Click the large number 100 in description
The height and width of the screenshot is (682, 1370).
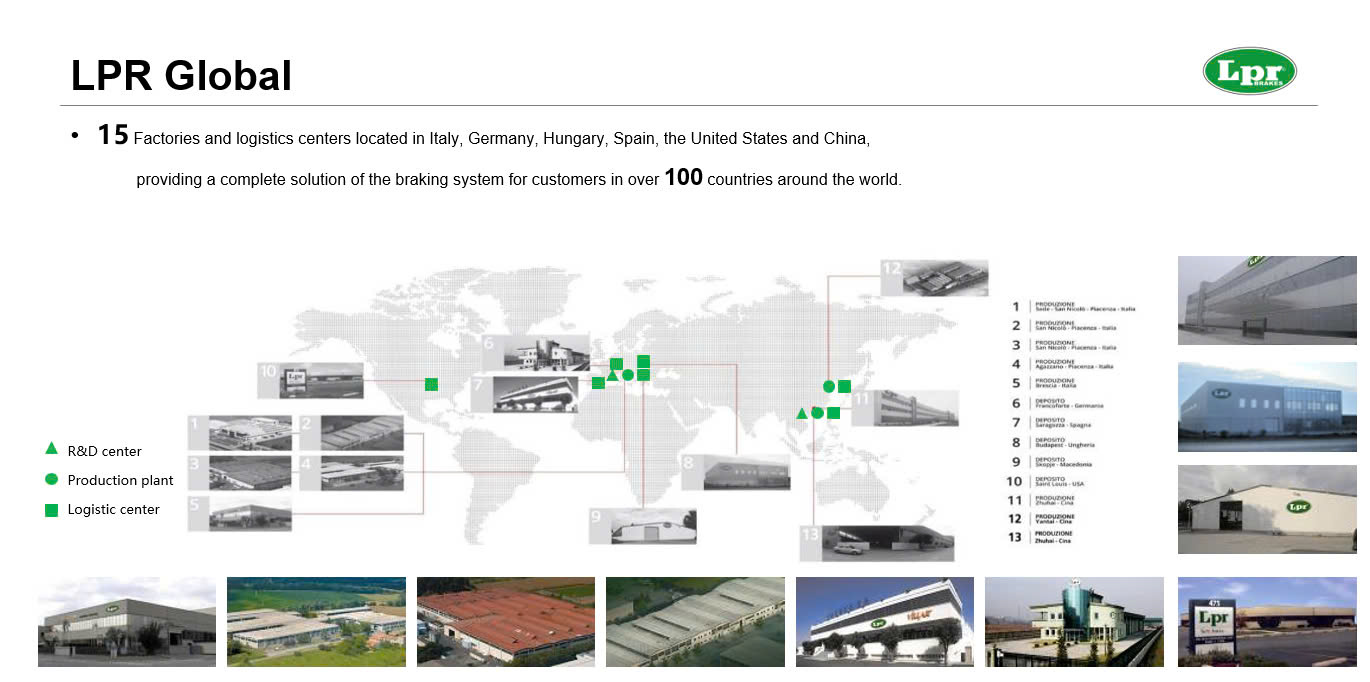tap(683, 178)
